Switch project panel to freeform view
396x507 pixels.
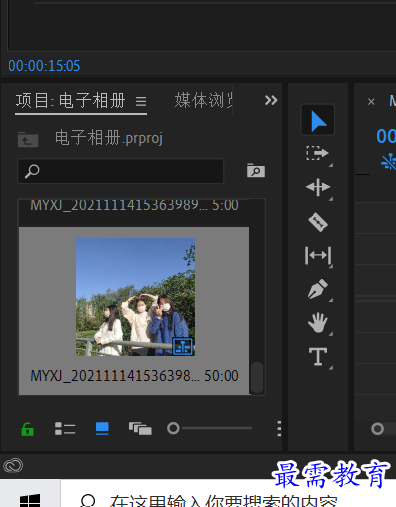[x=140, y=429]
